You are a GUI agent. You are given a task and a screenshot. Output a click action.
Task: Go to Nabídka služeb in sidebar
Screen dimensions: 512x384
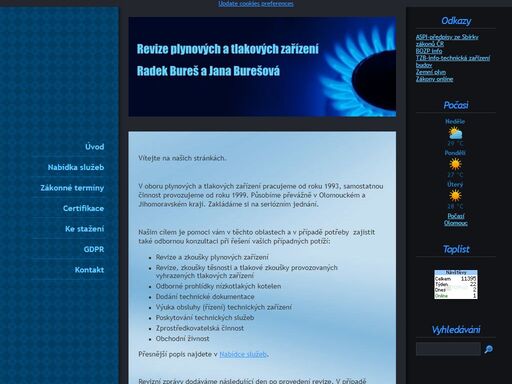(x=76, y=167)
